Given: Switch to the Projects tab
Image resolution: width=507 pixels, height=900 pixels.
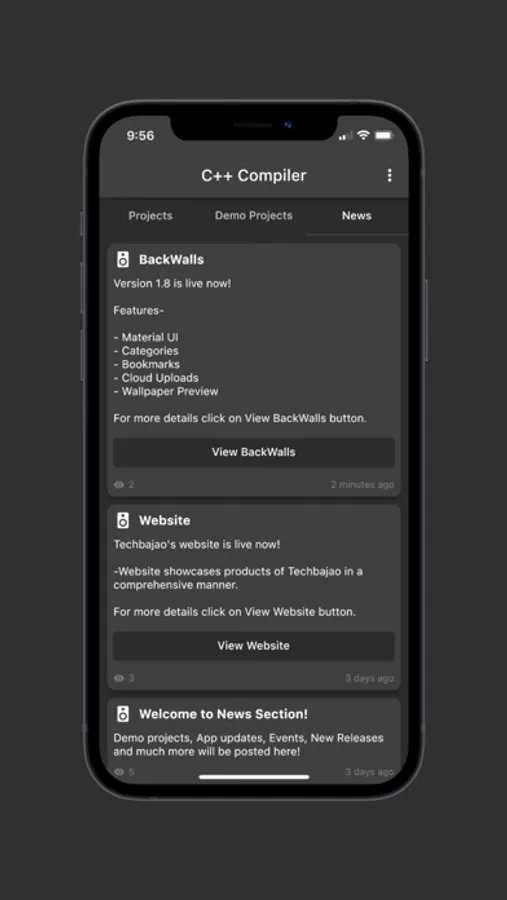Looking at the screenshot, I should pos(150,216).
